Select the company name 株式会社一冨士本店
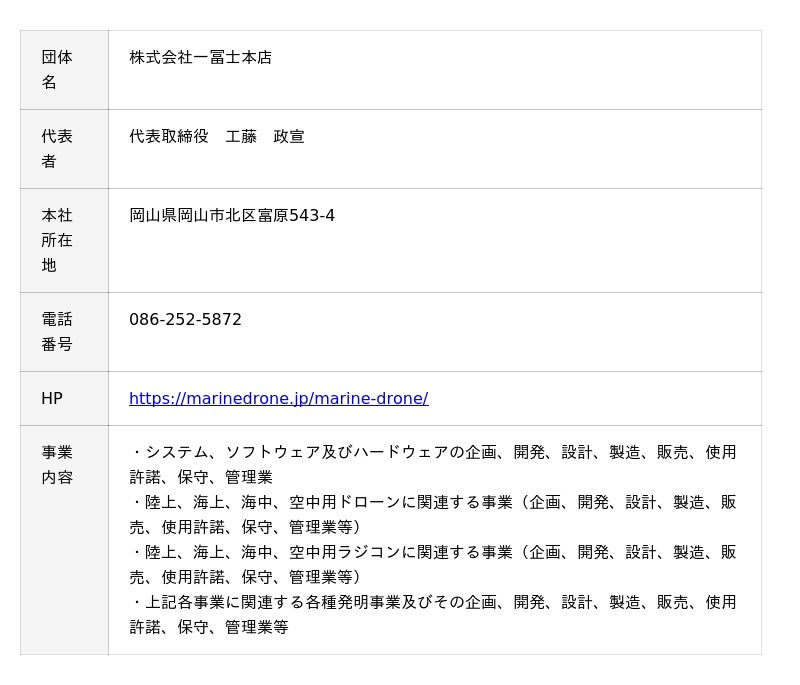The image size is (800, 685). pyautogui.click(x=200, y=57)
